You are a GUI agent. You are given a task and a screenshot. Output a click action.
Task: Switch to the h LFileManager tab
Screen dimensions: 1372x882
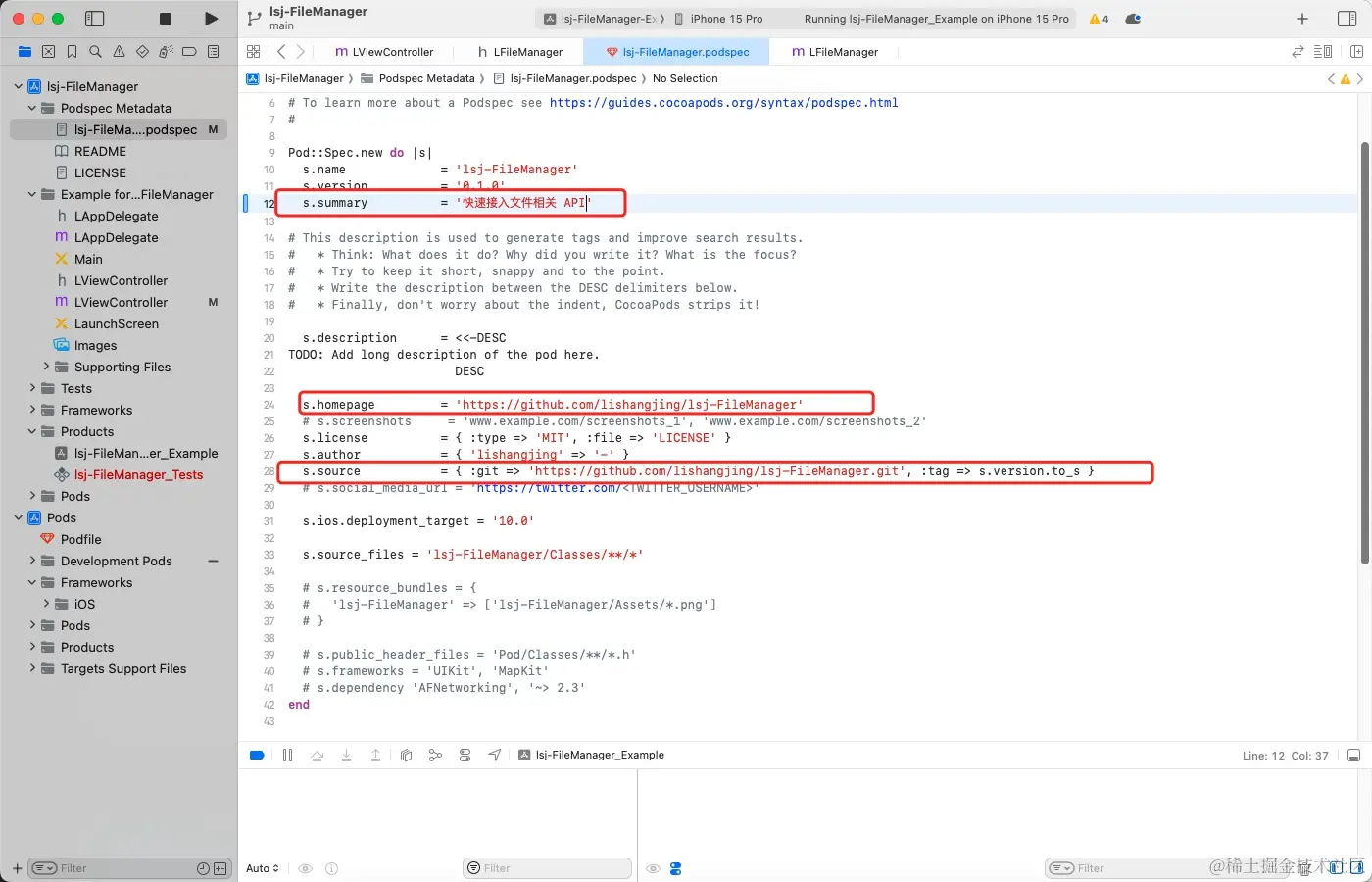[x=520, y=52]
